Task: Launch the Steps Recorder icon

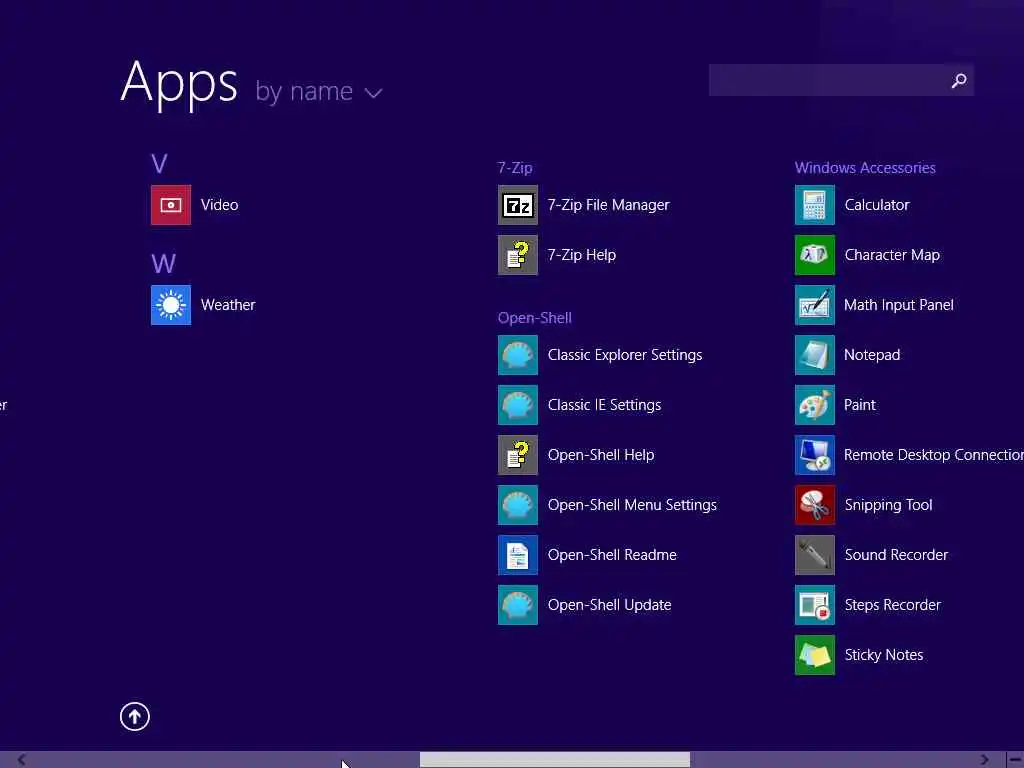Action: pyautogui.click(x=815, y=605)
